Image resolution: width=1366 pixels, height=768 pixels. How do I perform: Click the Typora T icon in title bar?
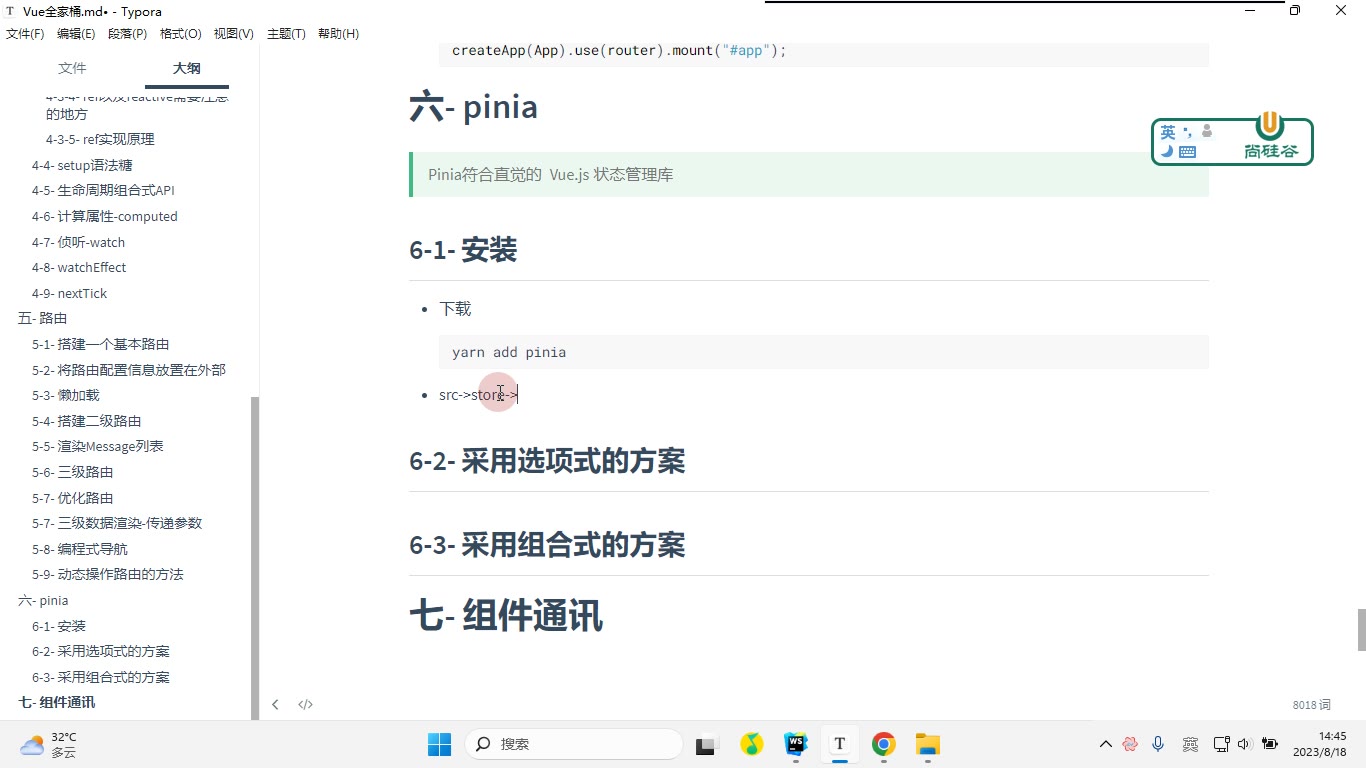tap(10, 11)
